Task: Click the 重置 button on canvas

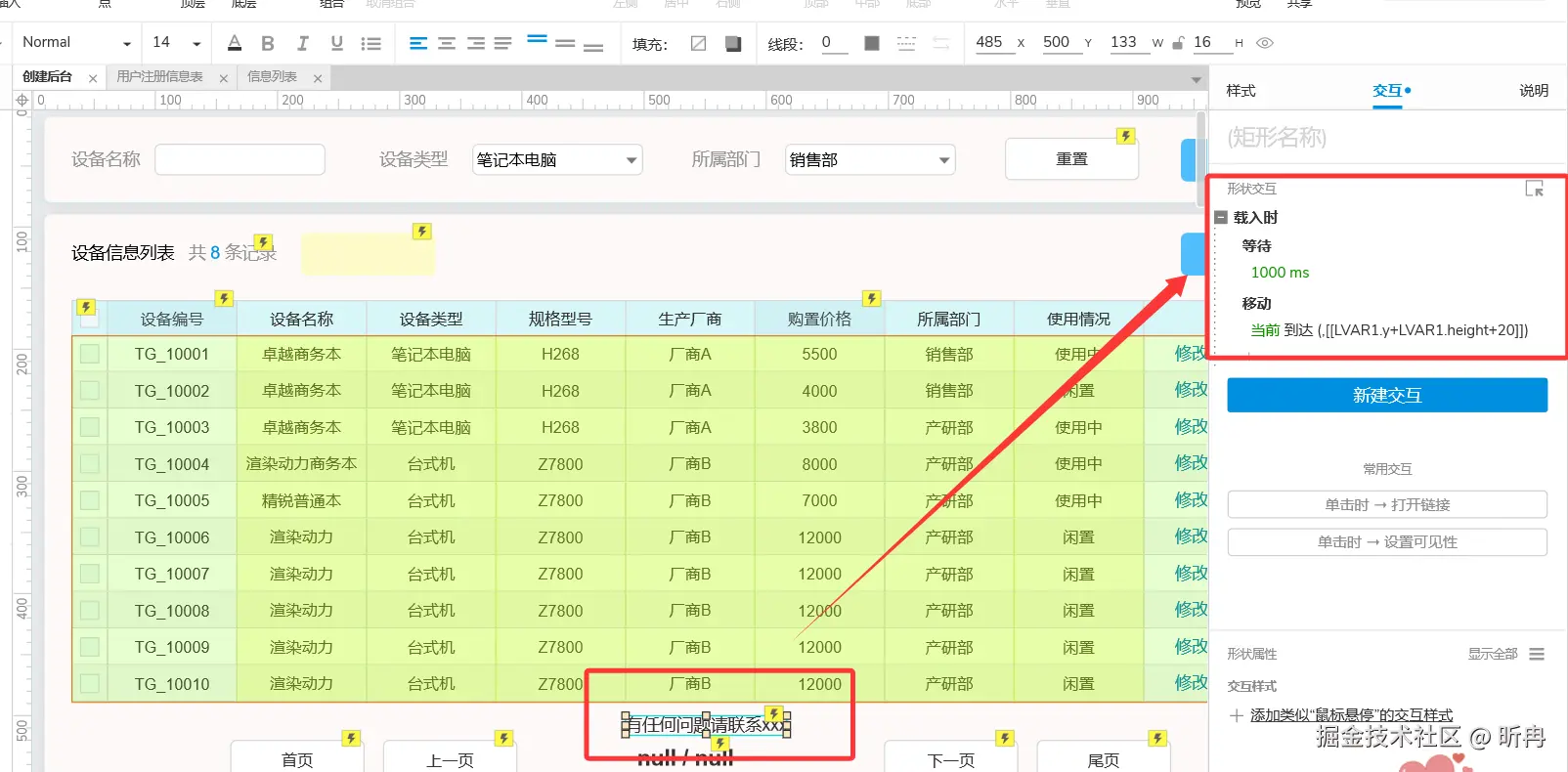Action: click(1071, 159)
